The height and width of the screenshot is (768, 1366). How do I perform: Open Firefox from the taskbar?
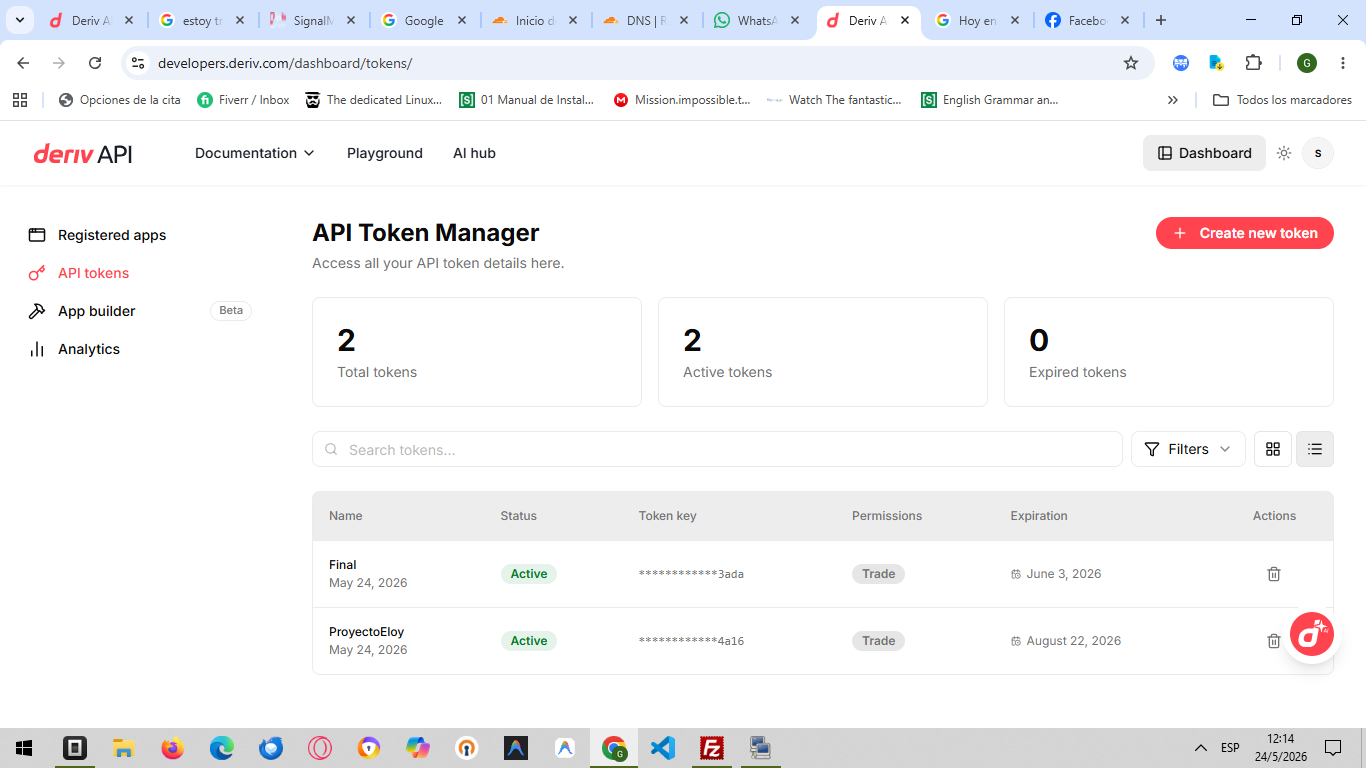click(x=173, y=748)
